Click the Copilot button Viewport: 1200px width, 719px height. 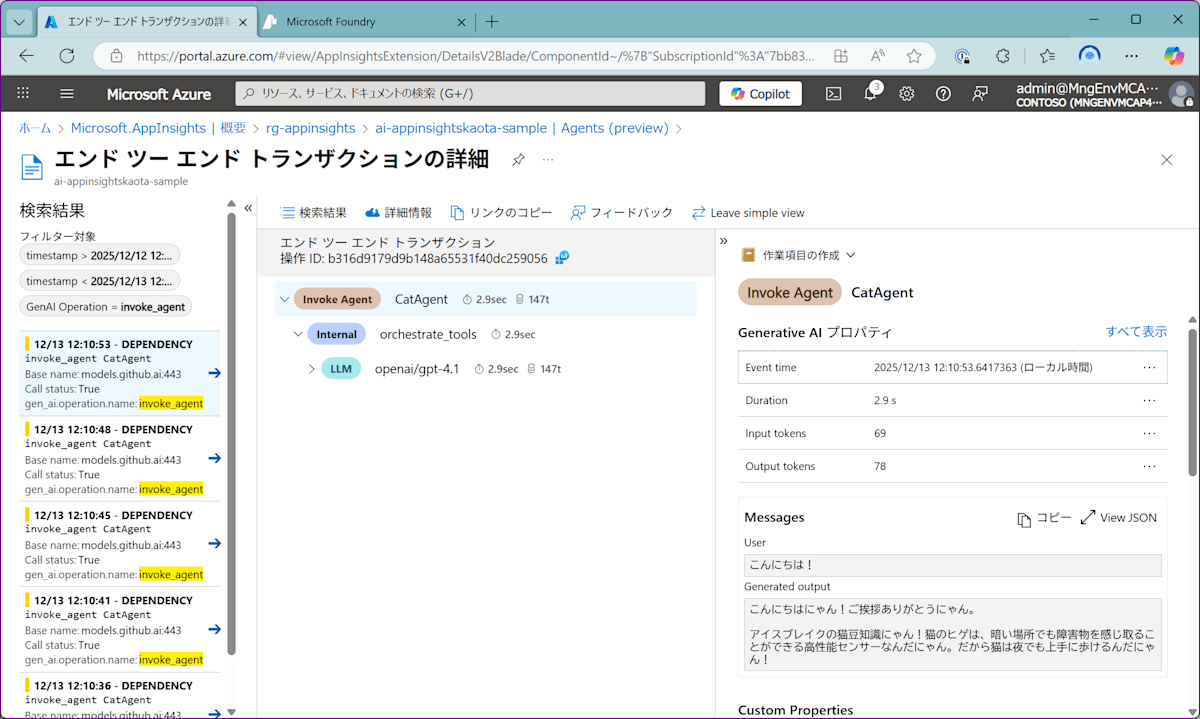761,93
